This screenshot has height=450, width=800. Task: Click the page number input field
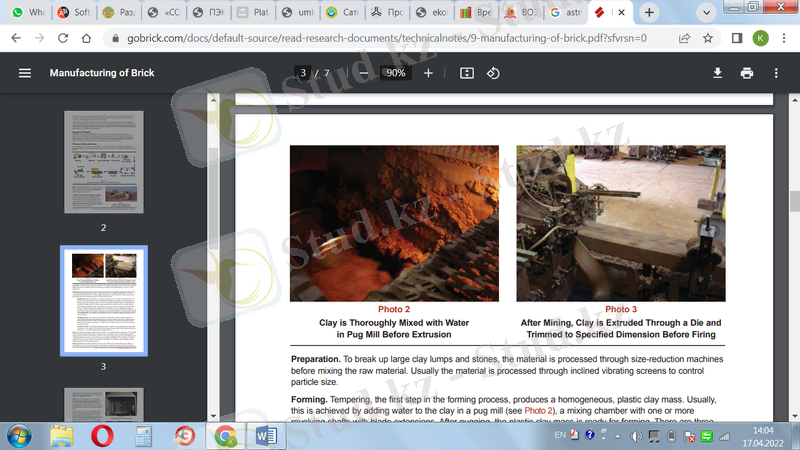[x=302, y=73]
